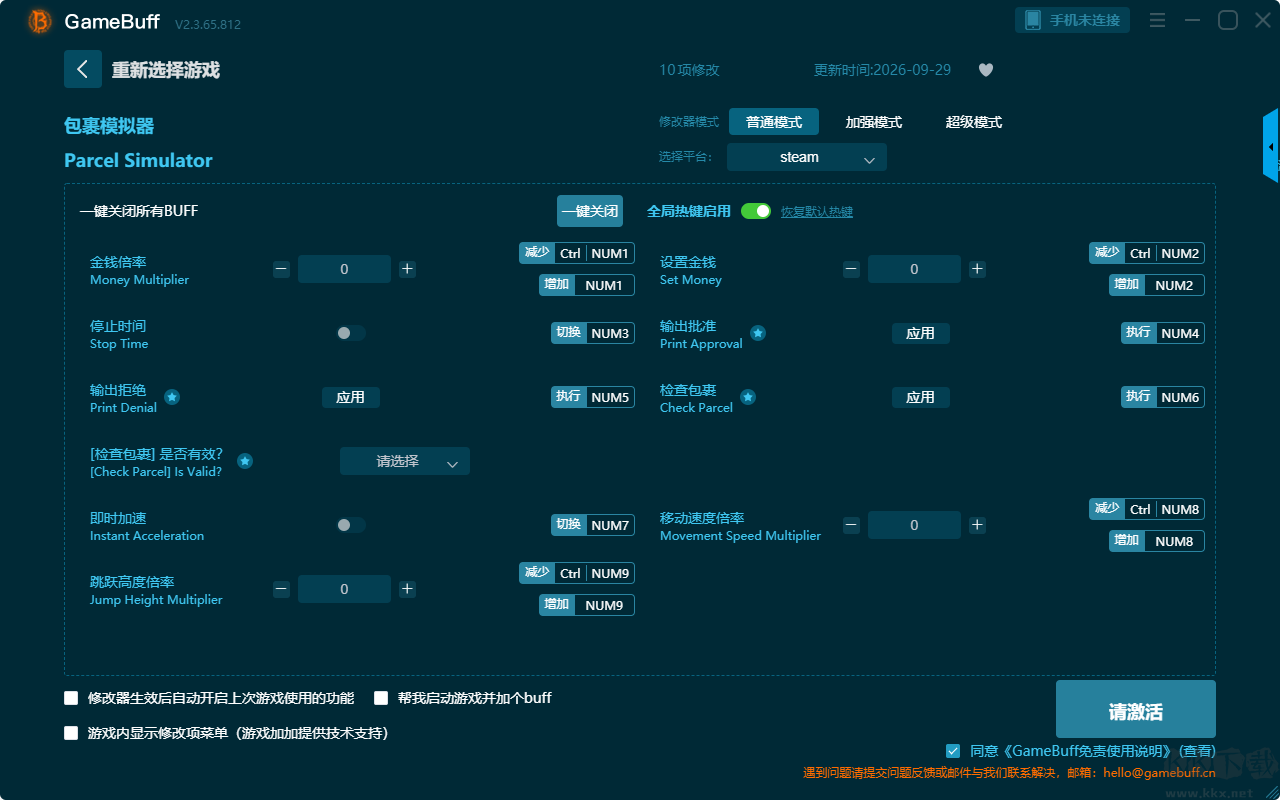The image size is (1280, 800).
Task: Click the star badge beside Check Parcel
Action: point(748,397)
